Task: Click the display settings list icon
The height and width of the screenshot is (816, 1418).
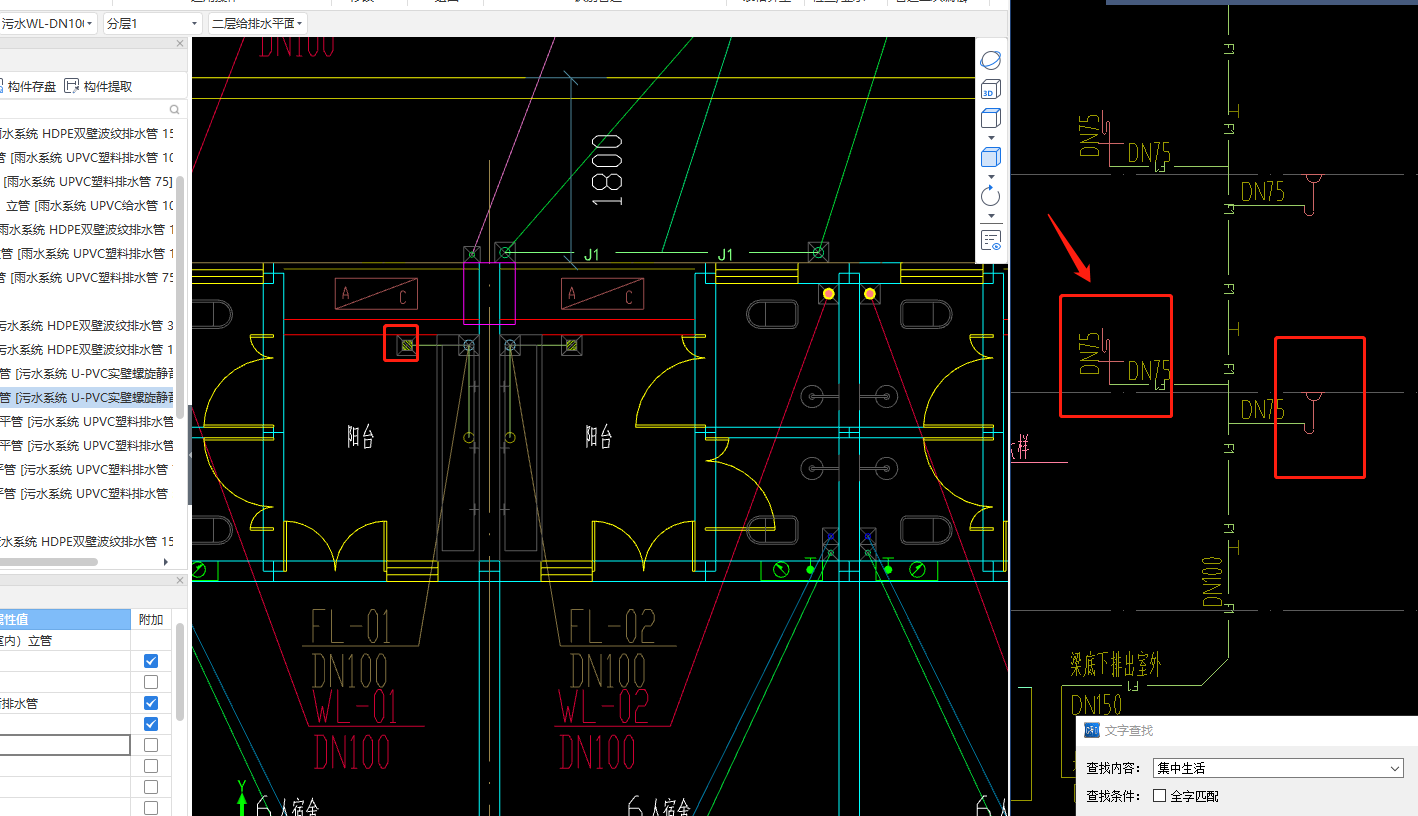Action: click(x=990, y=240)
